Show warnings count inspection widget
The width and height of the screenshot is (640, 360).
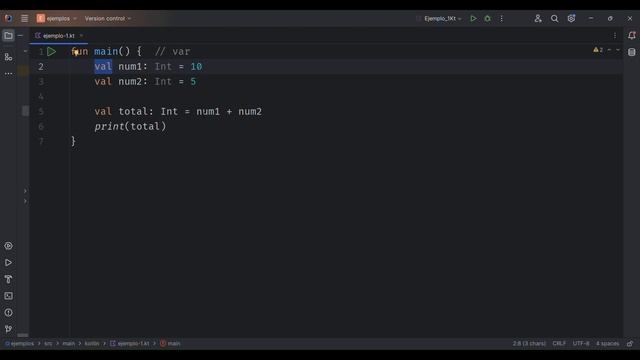coord(598,50)
